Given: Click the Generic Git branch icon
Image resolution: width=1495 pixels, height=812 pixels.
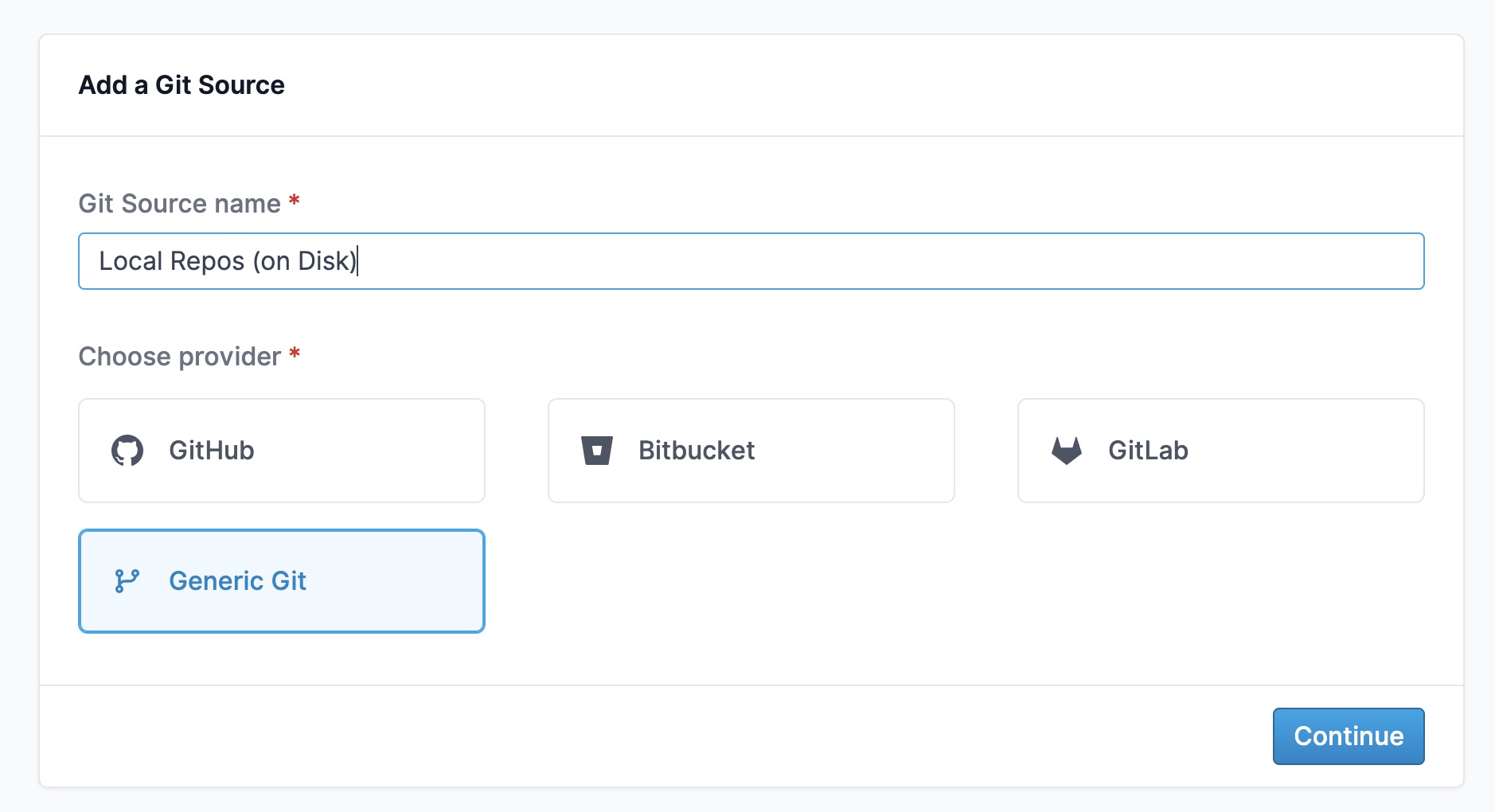Looking at the screenshot, I should point(127,581).
